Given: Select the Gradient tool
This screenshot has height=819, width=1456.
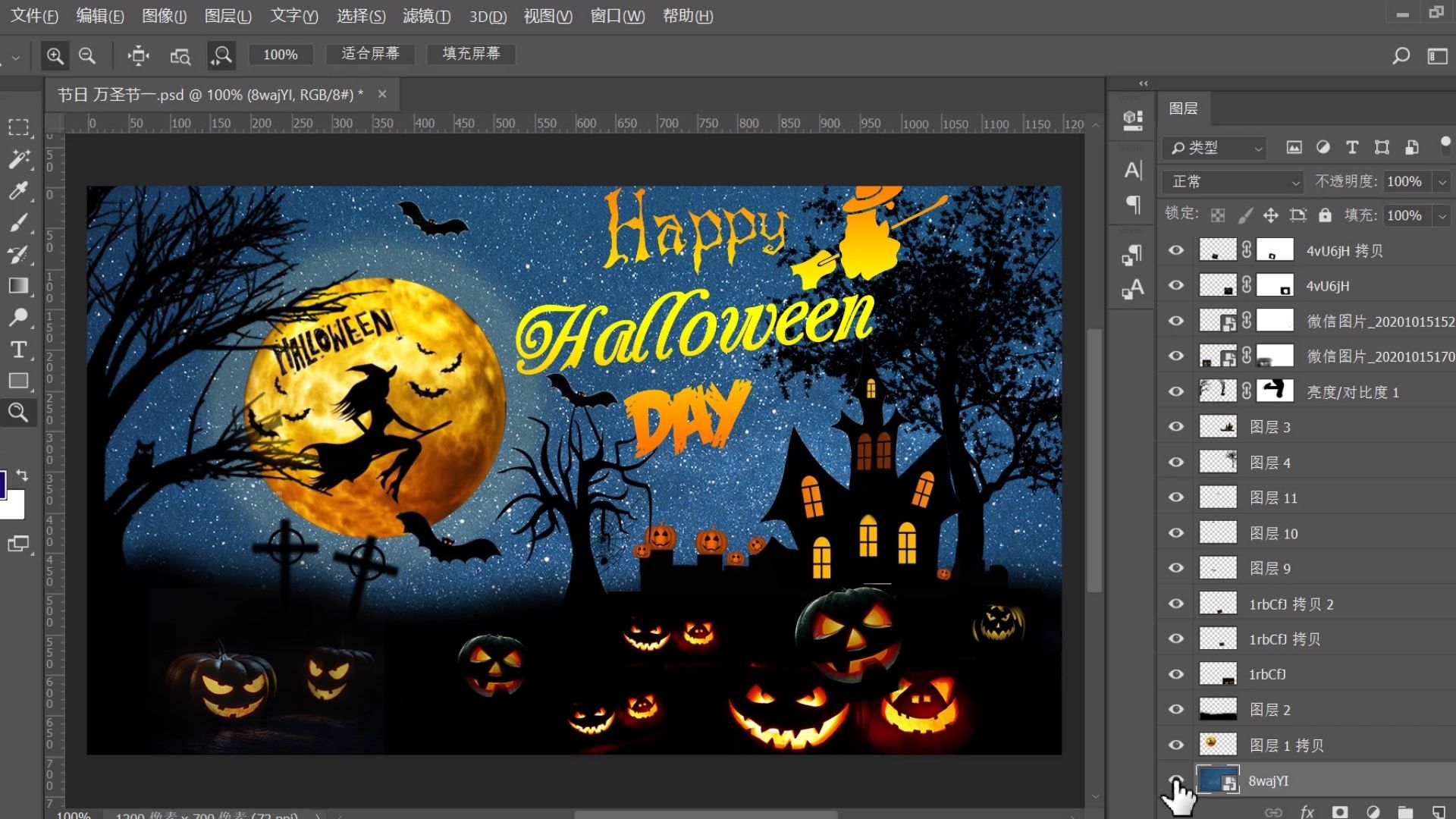Looking at the screenshot, I should point(18,285).
